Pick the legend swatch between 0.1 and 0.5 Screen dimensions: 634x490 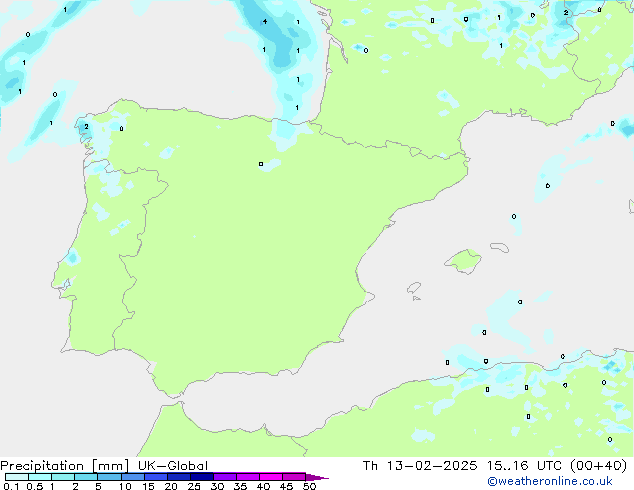click(17, 477)
